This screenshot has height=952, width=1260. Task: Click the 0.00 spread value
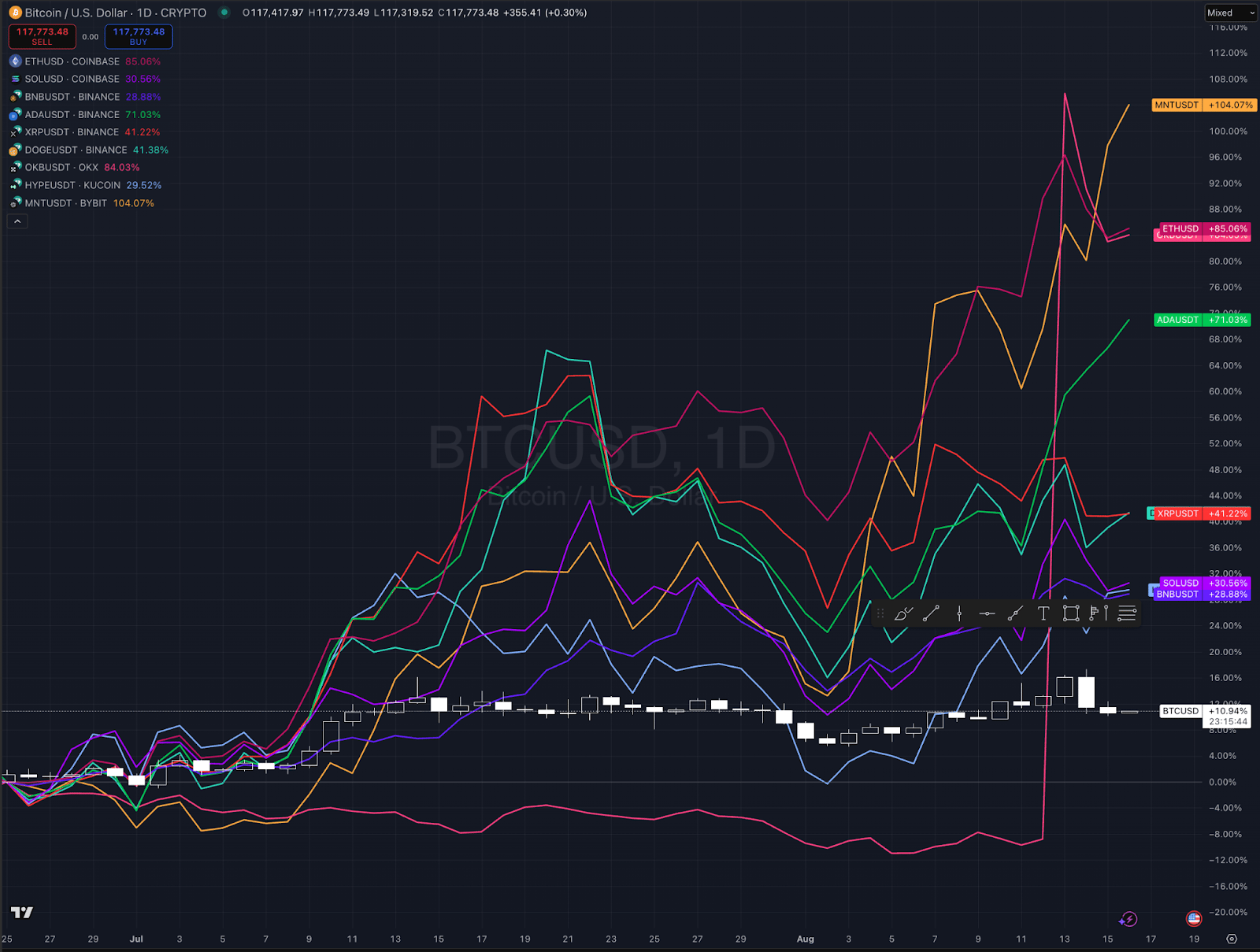click(x=91, y=37)
